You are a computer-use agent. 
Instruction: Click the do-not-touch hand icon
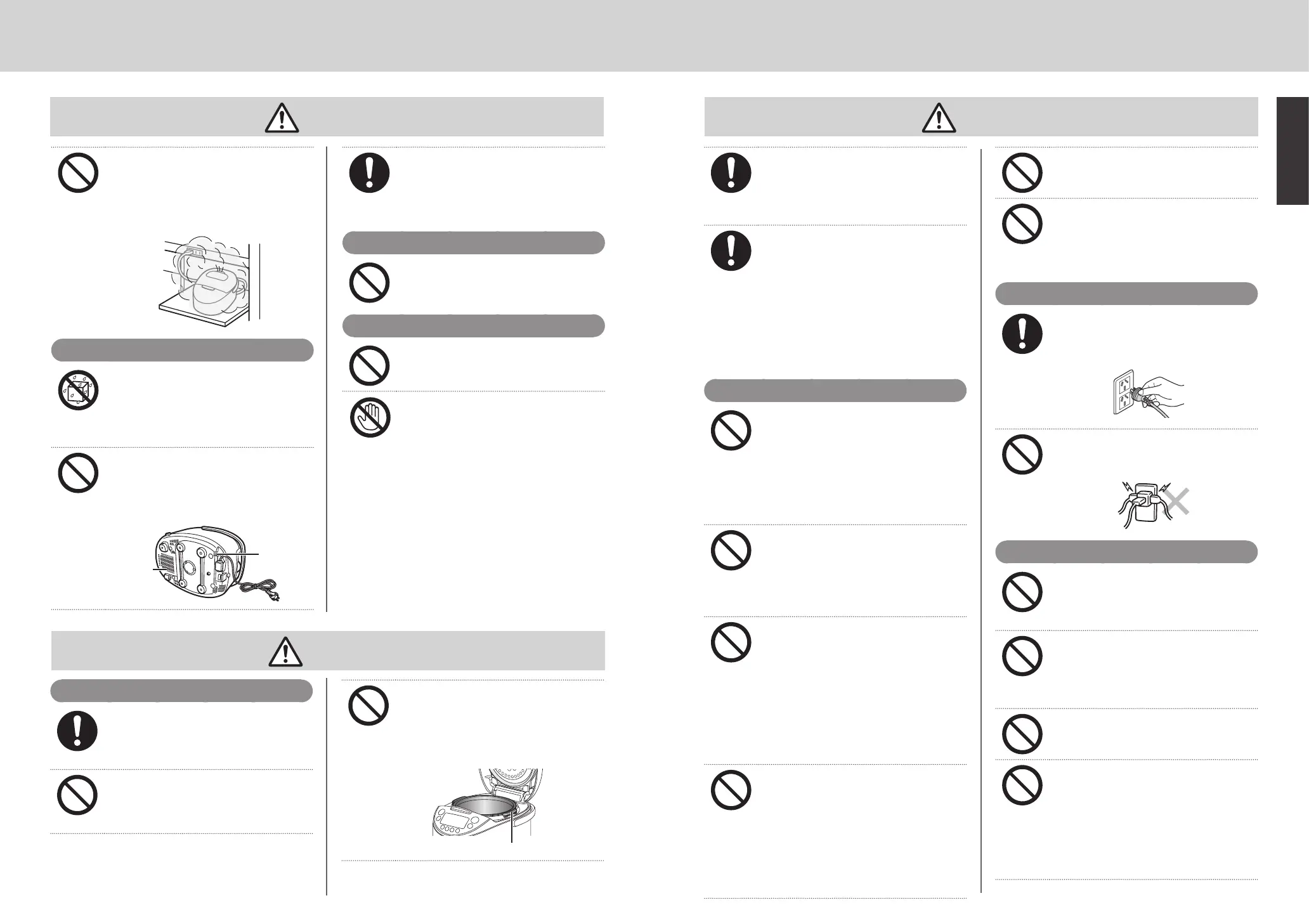[x=369, y=416]
